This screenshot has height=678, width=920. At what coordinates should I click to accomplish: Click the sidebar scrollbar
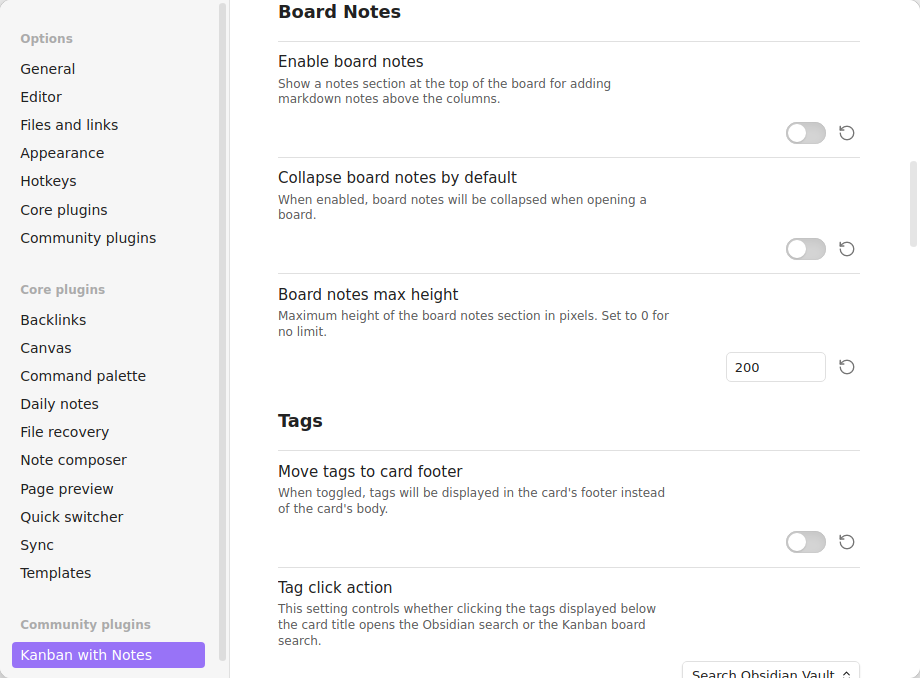(x=222, y=332)
